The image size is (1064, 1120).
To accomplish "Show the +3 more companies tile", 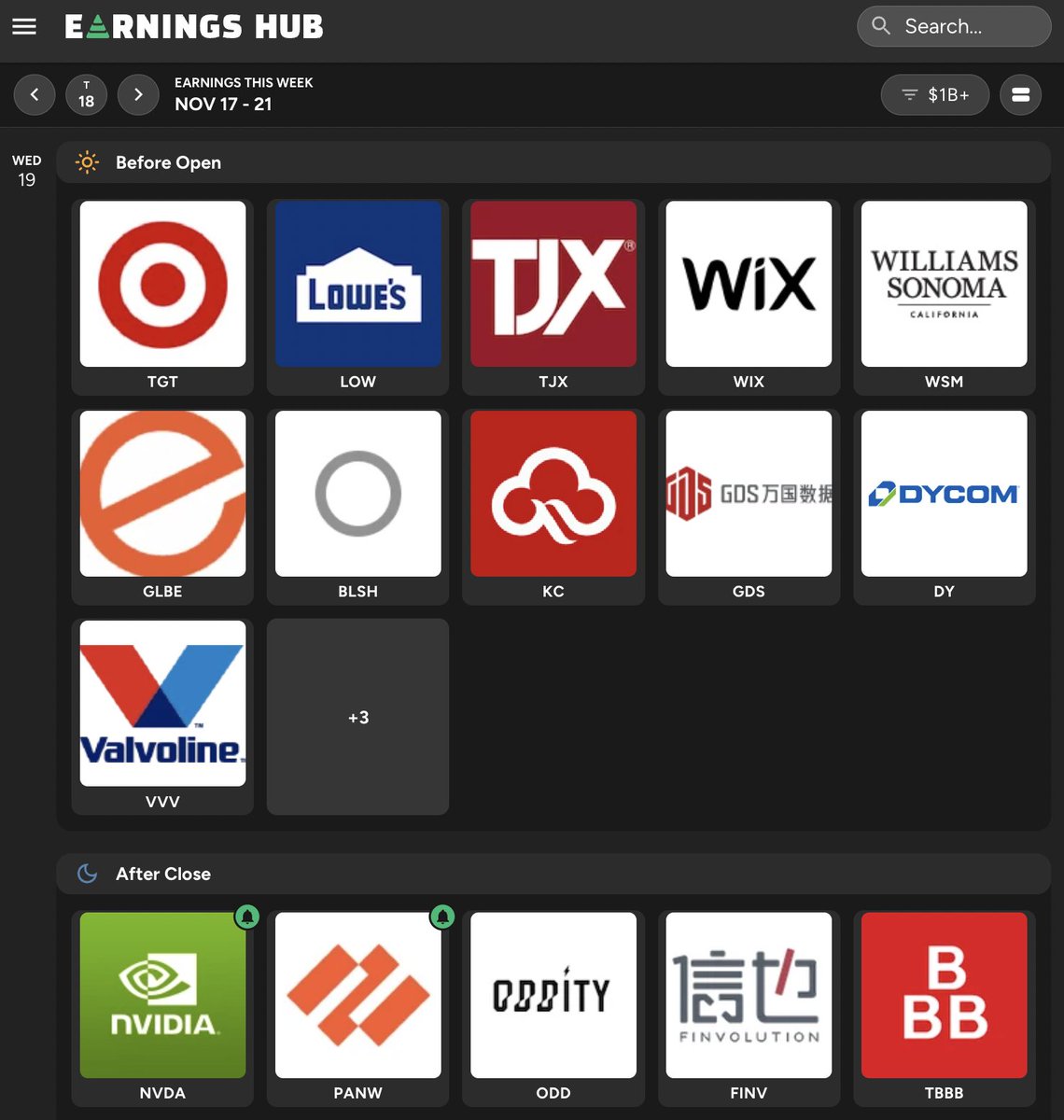I will click(x=357, y=716).
